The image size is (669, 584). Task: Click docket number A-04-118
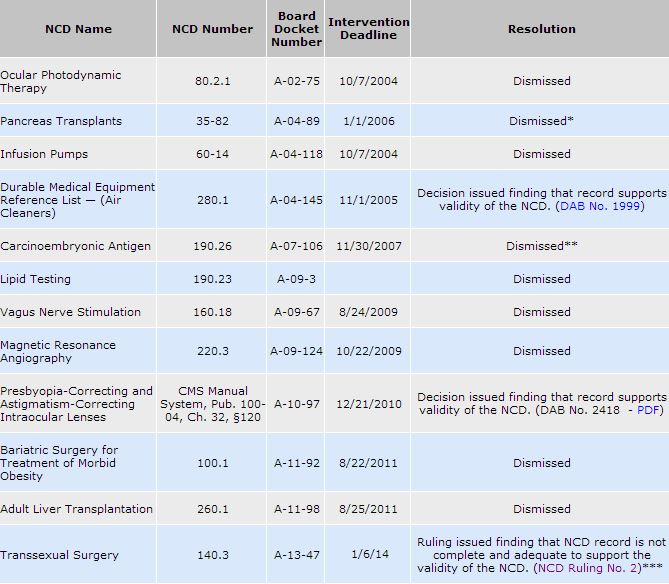[x=297, y=154]
